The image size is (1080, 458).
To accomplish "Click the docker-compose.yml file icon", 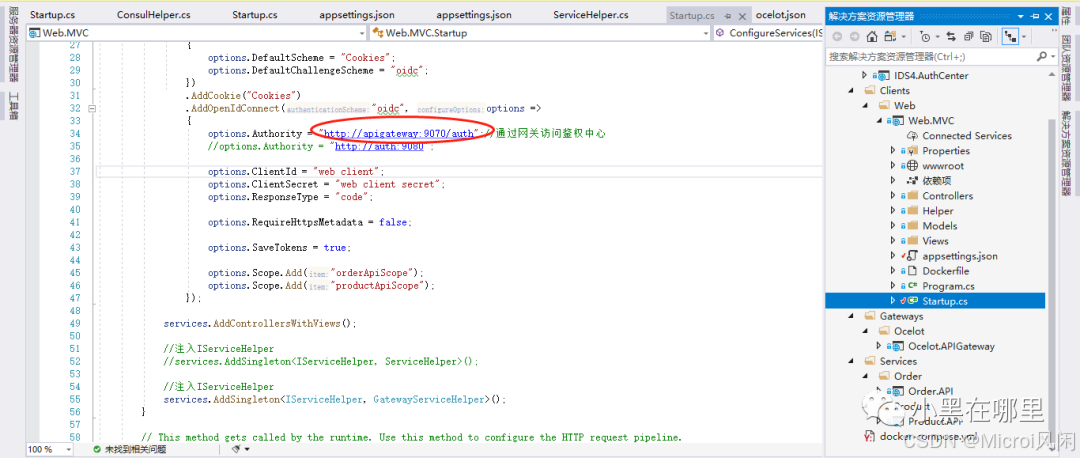I will pos(870,436).
